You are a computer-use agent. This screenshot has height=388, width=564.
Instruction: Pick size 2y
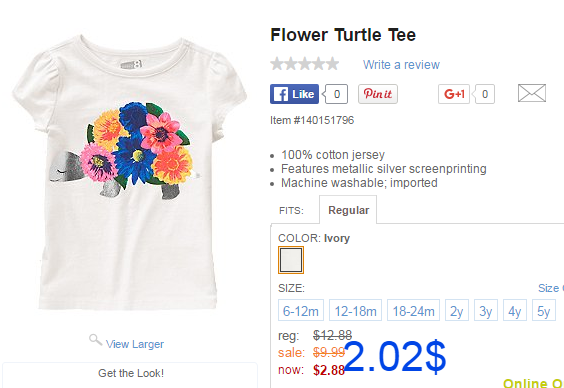pos(457,310)
